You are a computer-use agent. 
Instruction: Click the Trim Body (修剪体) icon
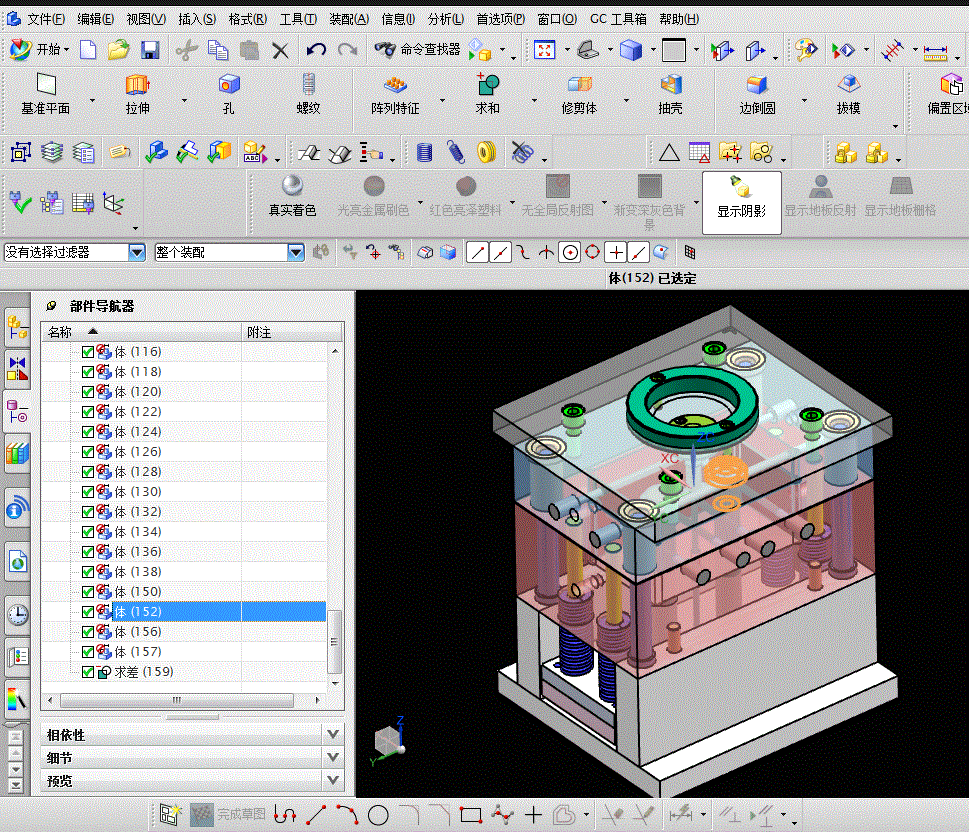579,86
